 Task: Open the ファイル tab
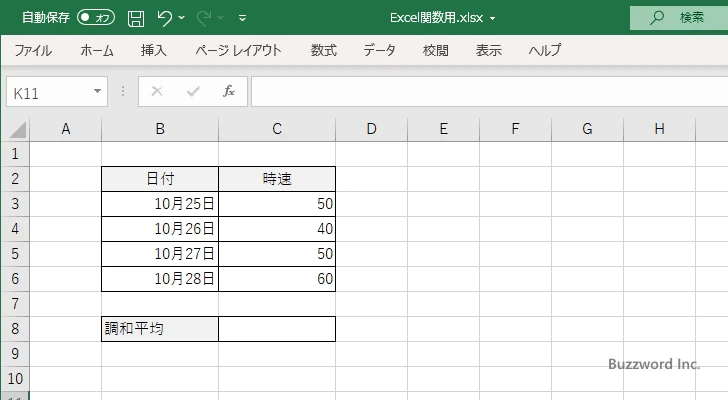click(x=33, y=50)
